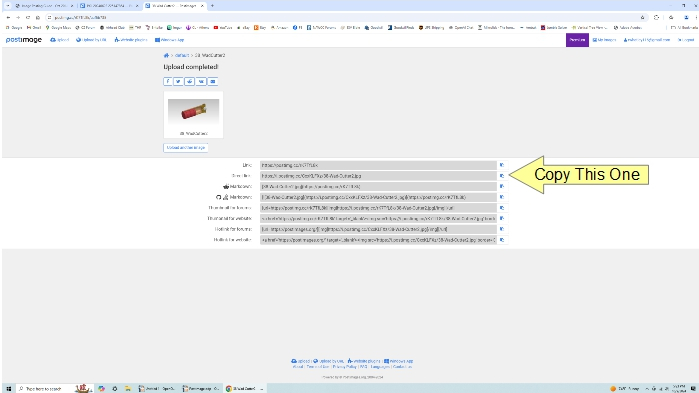
Task: Copy the GitHub Markdown code
Action: pos(502,197)
